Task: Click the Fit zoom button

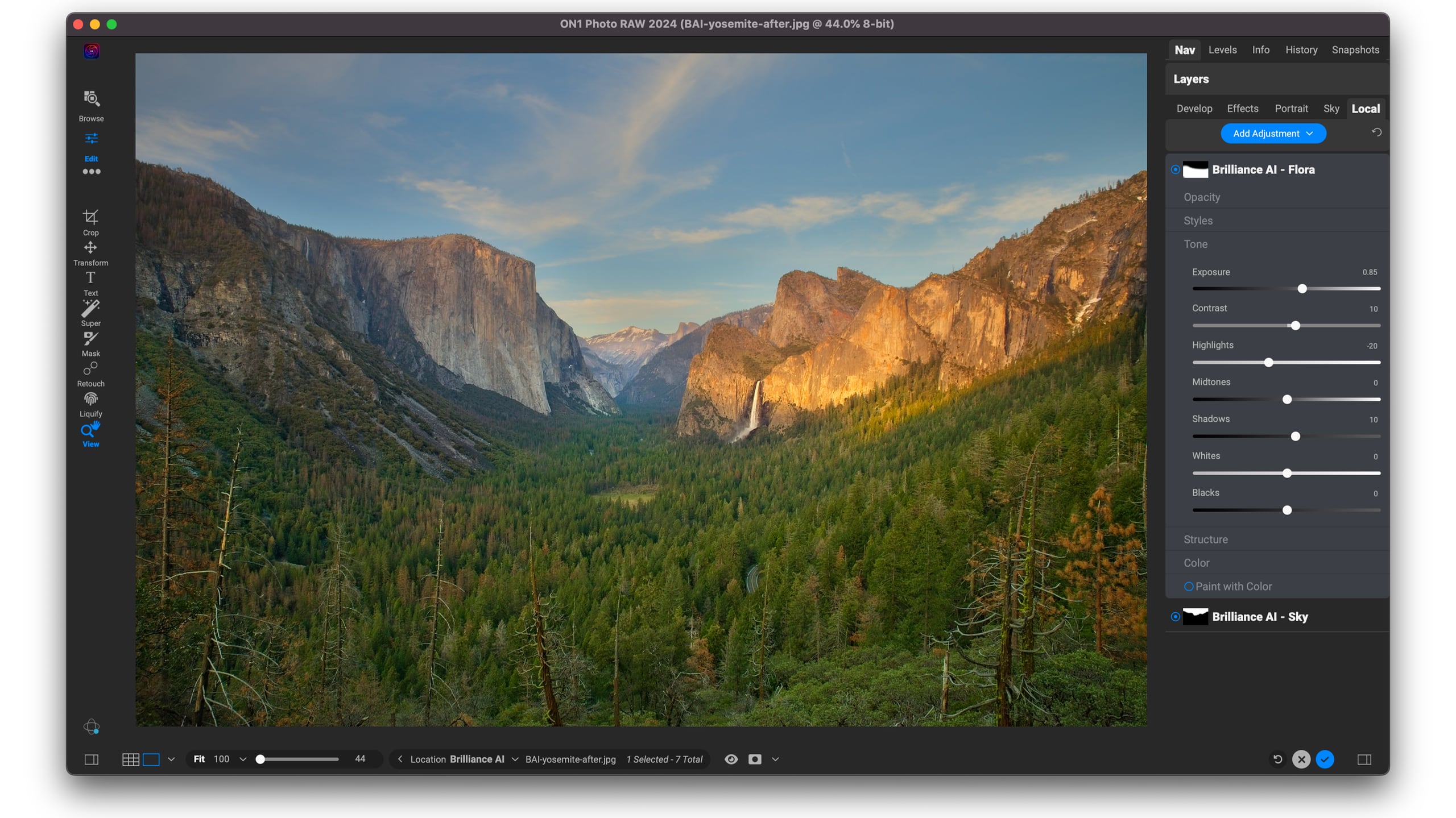Action: click(199, 759)
